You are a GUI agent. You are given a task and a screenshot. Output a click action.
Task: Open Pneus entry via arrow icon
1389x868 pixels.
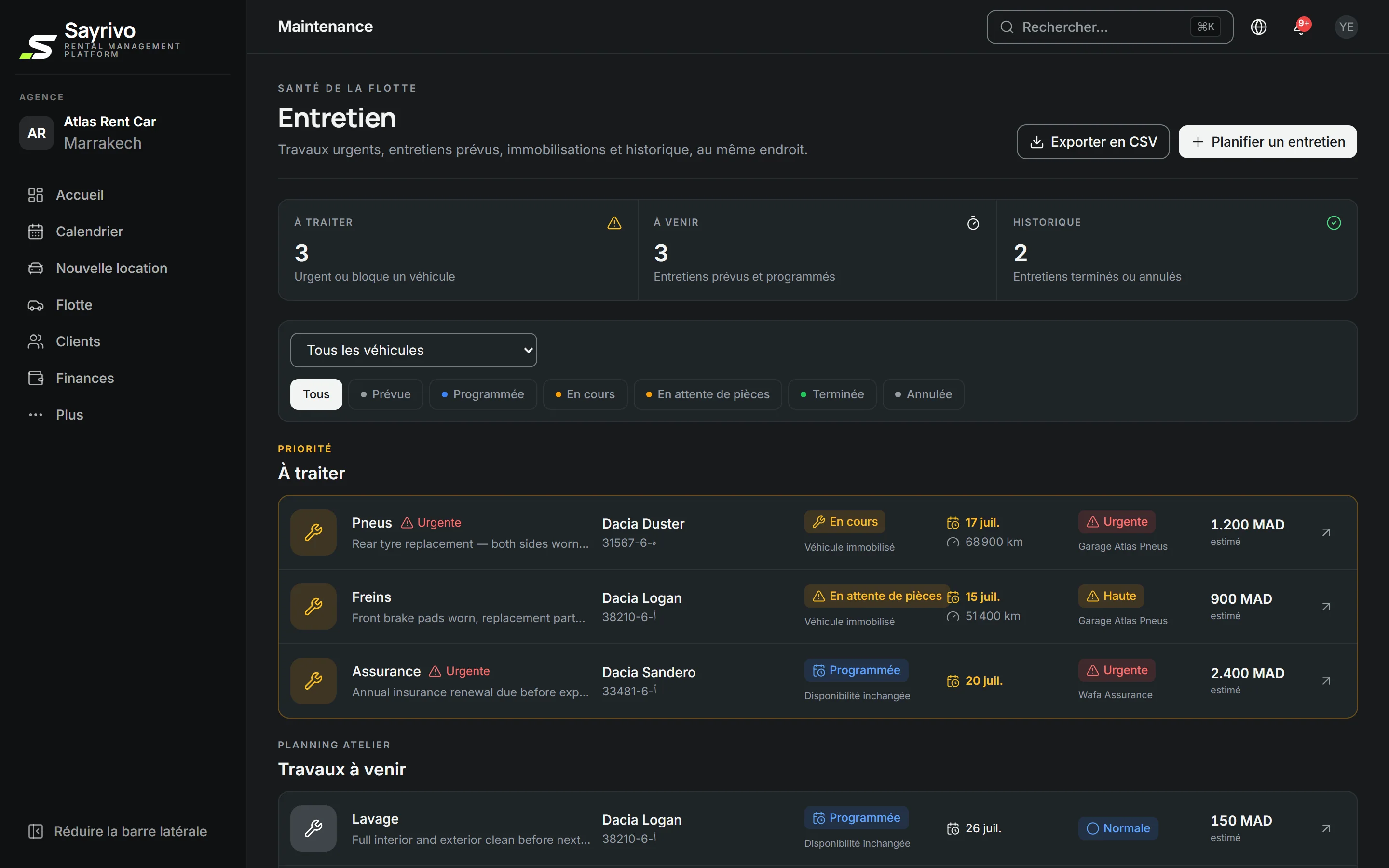click(1326, 532)
